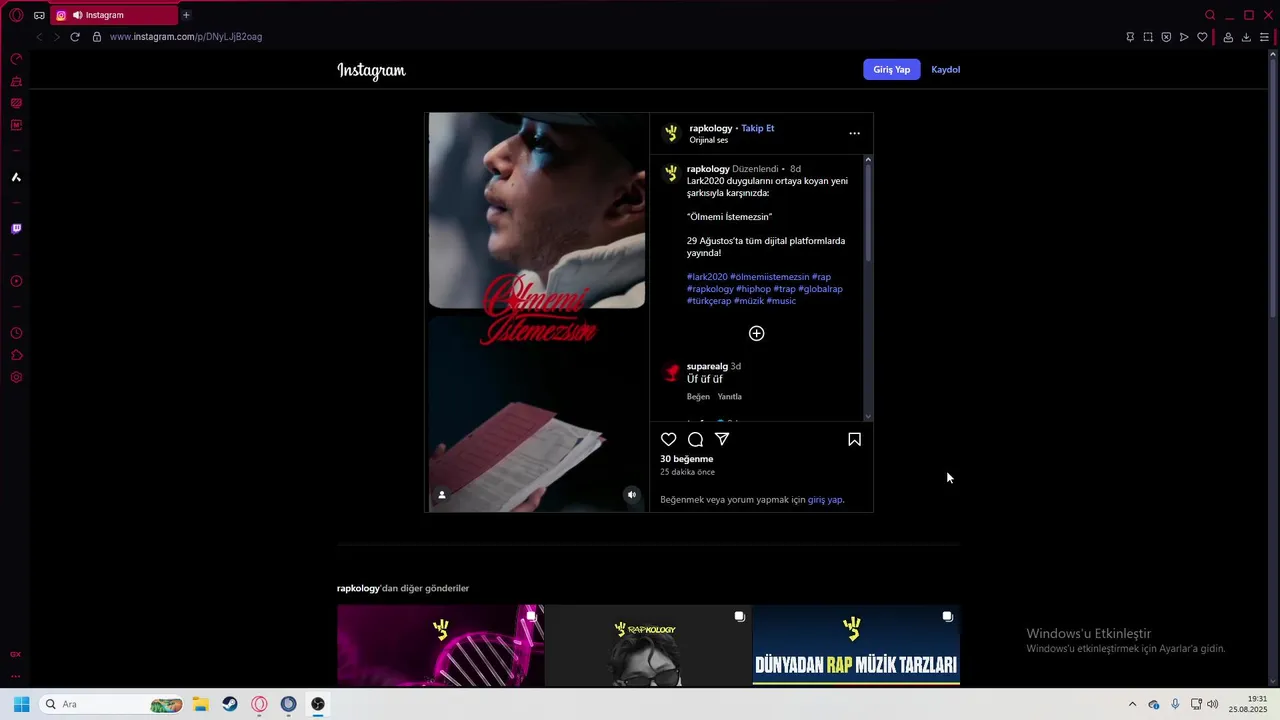Open the RAPKOLOGY portrait post thumbnail

pos(648,645)
